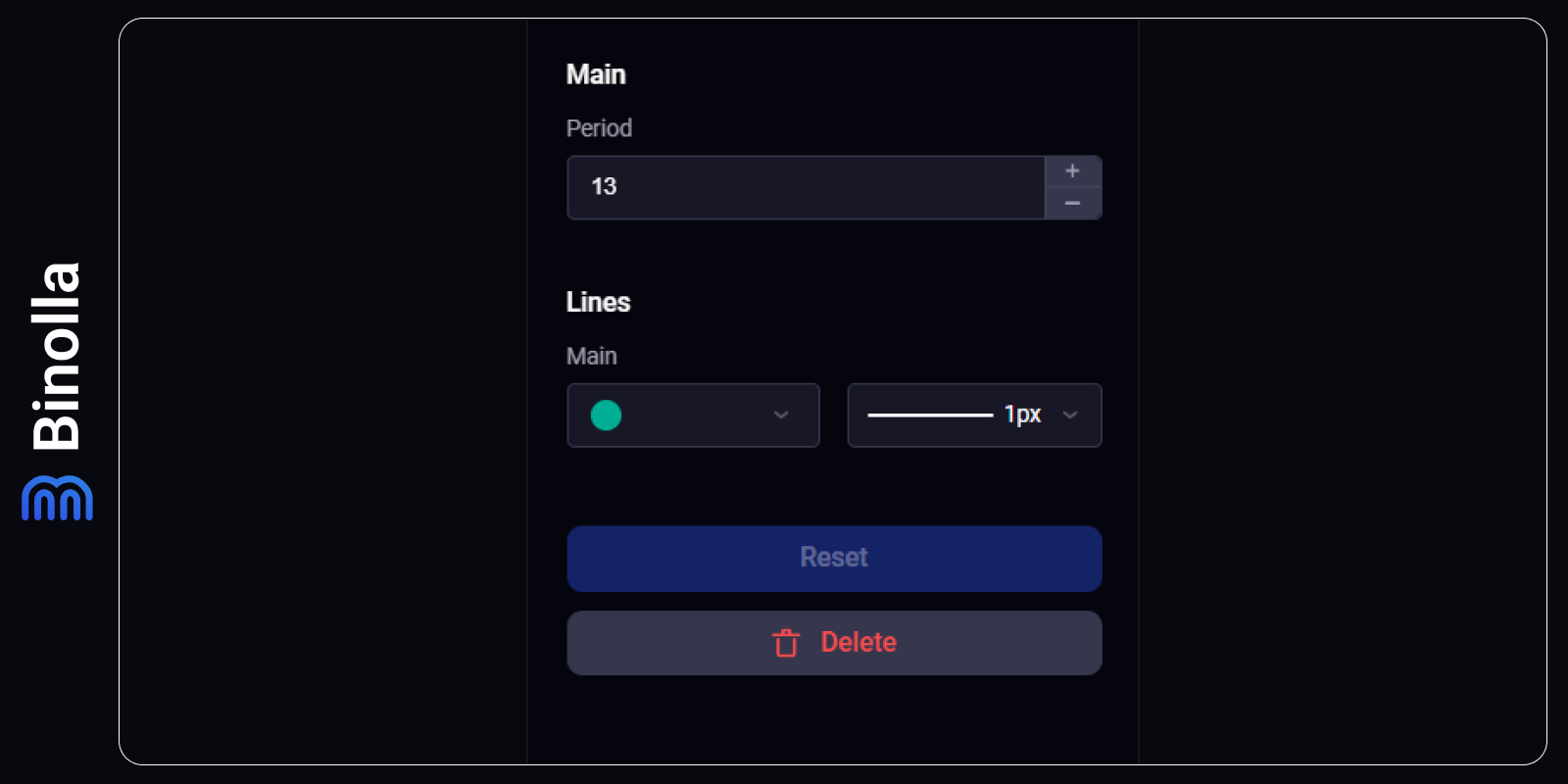
Task: Increase period with plus stepper
Action: click(1072, 171)
